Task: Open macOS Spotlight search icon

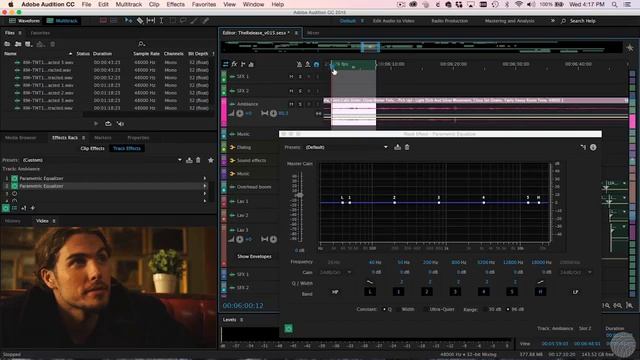Action: coord(614,4)
